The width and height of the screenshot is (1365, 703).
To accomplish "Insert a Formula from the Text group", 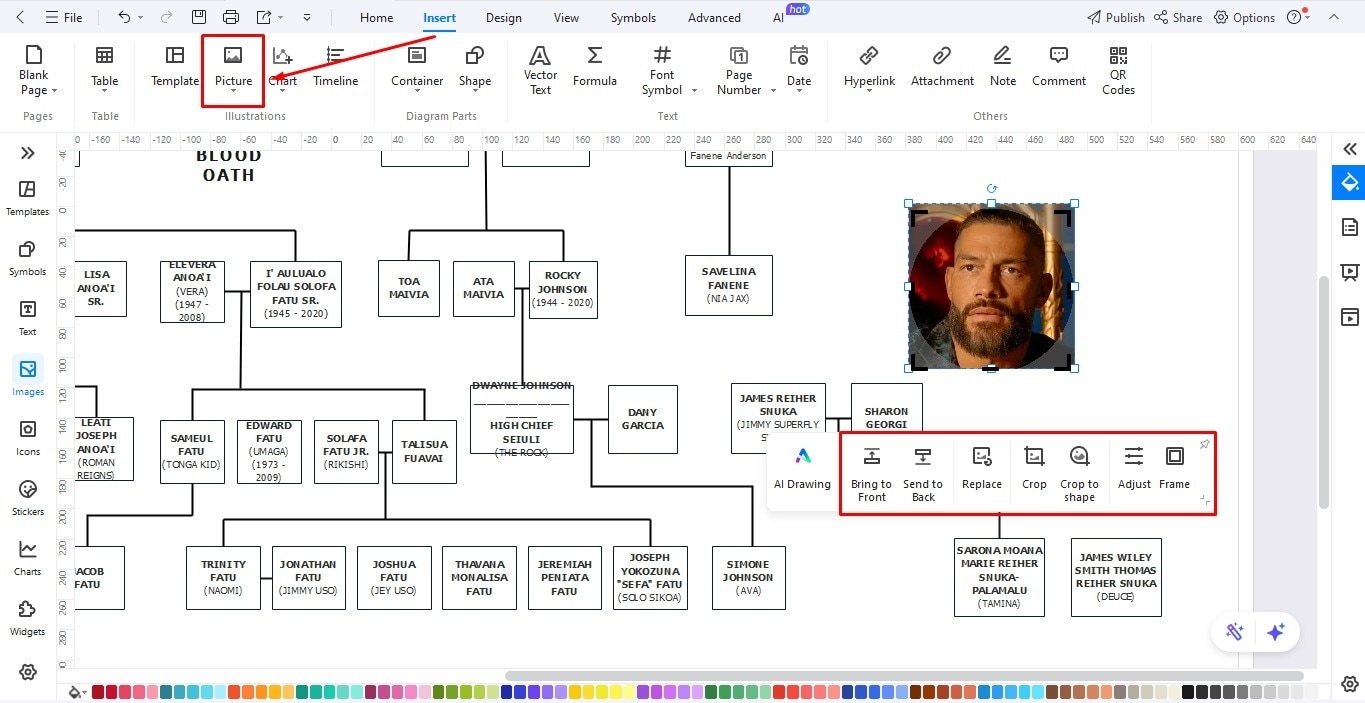I will coord(594,69).
